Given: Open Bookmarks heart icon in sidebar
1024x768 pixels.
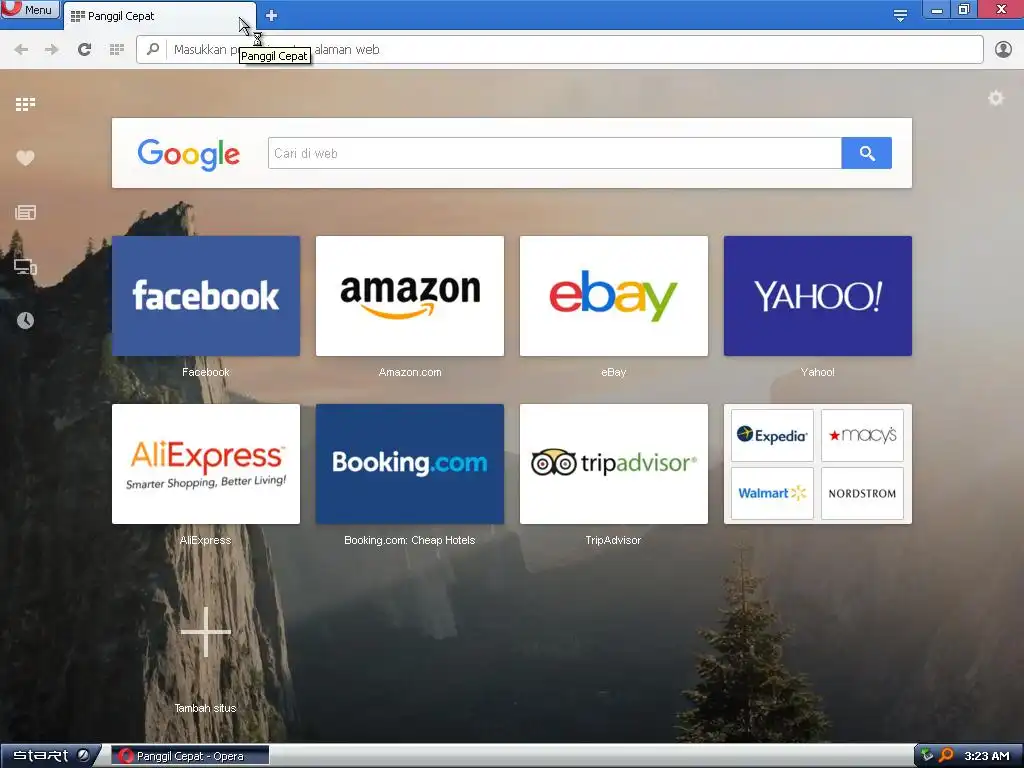Looking at the screenshot, I should 25,157.
